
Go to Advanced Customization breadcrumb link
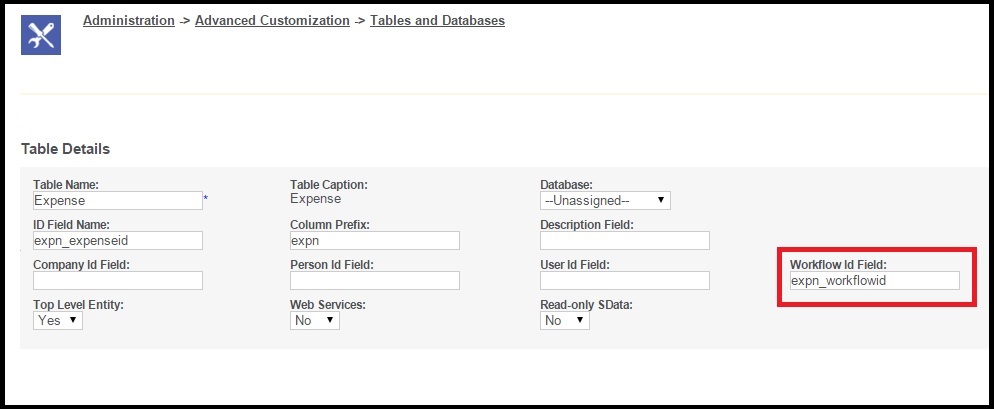pyautogui.click(x=272, y=20)
